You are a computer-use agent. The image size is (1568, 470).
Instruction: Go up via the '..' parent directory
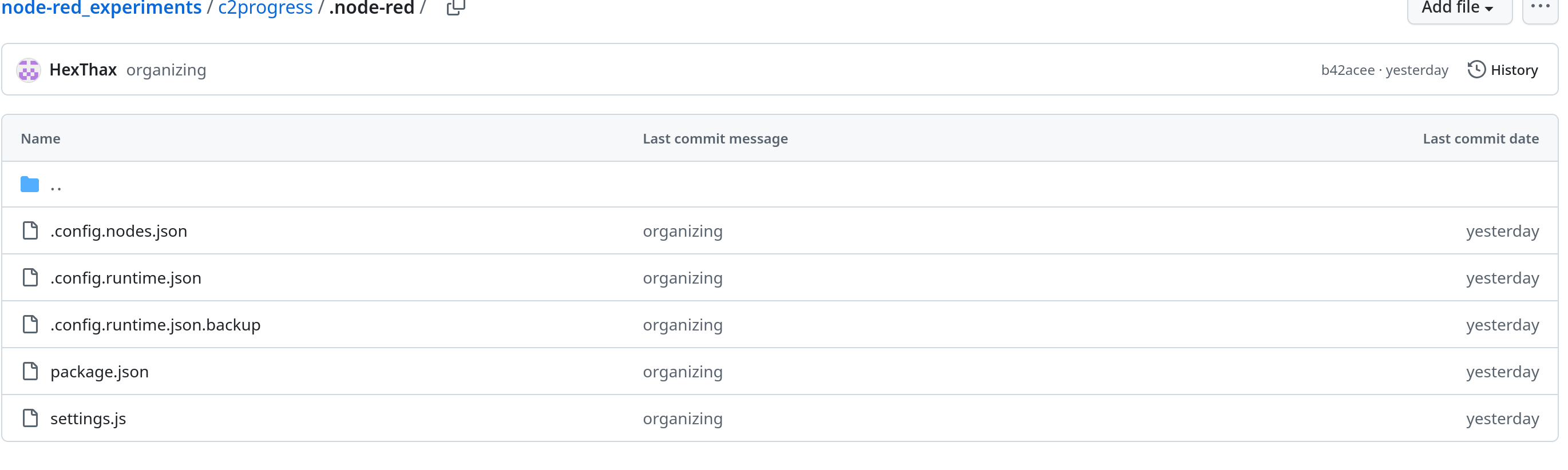(56, 185)
